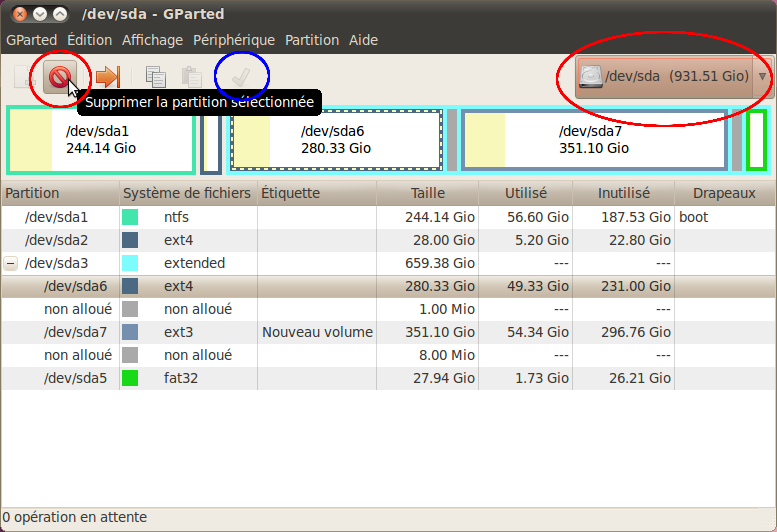Select the /dev/sda7 block in disk map
The image size is (777, 532).
[x=594, y=140]
